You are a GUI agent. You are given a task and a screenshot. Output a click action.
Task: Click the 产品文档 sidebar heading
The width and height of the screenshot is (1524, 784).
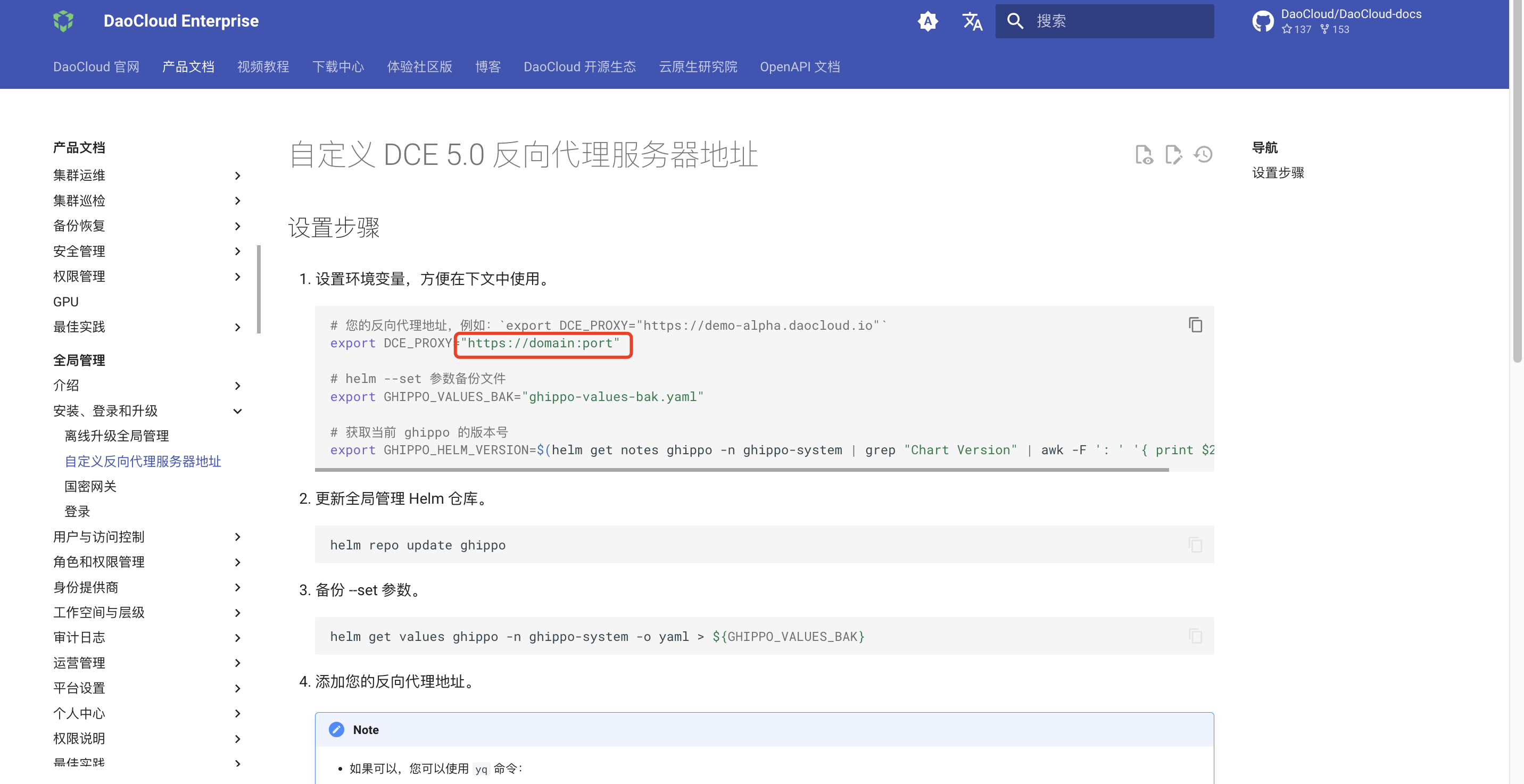click(79, 148)
